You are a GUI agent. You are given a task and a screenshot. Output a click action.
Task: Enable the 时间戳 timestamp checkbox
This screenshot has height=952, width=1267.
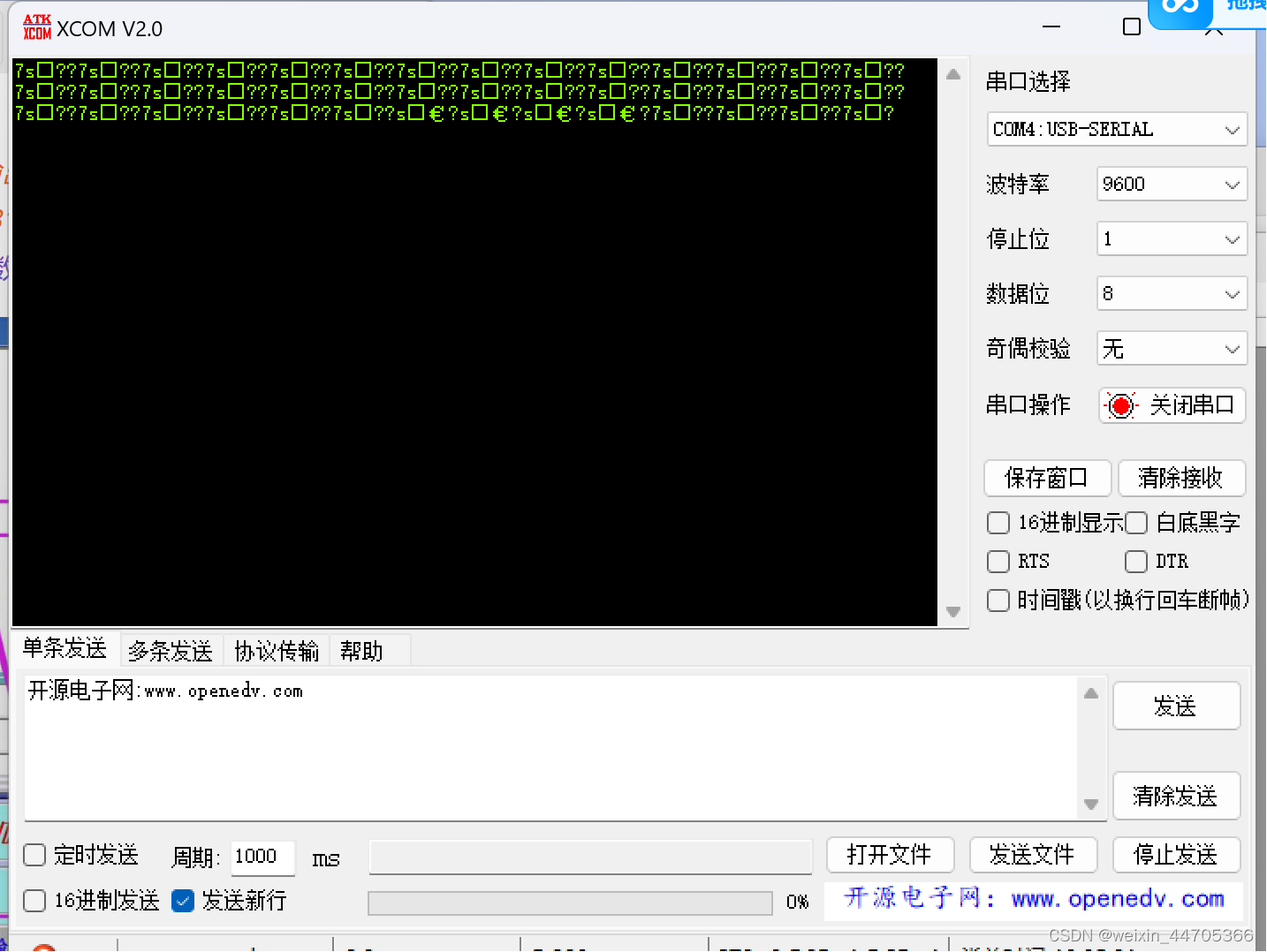point(998,601)
